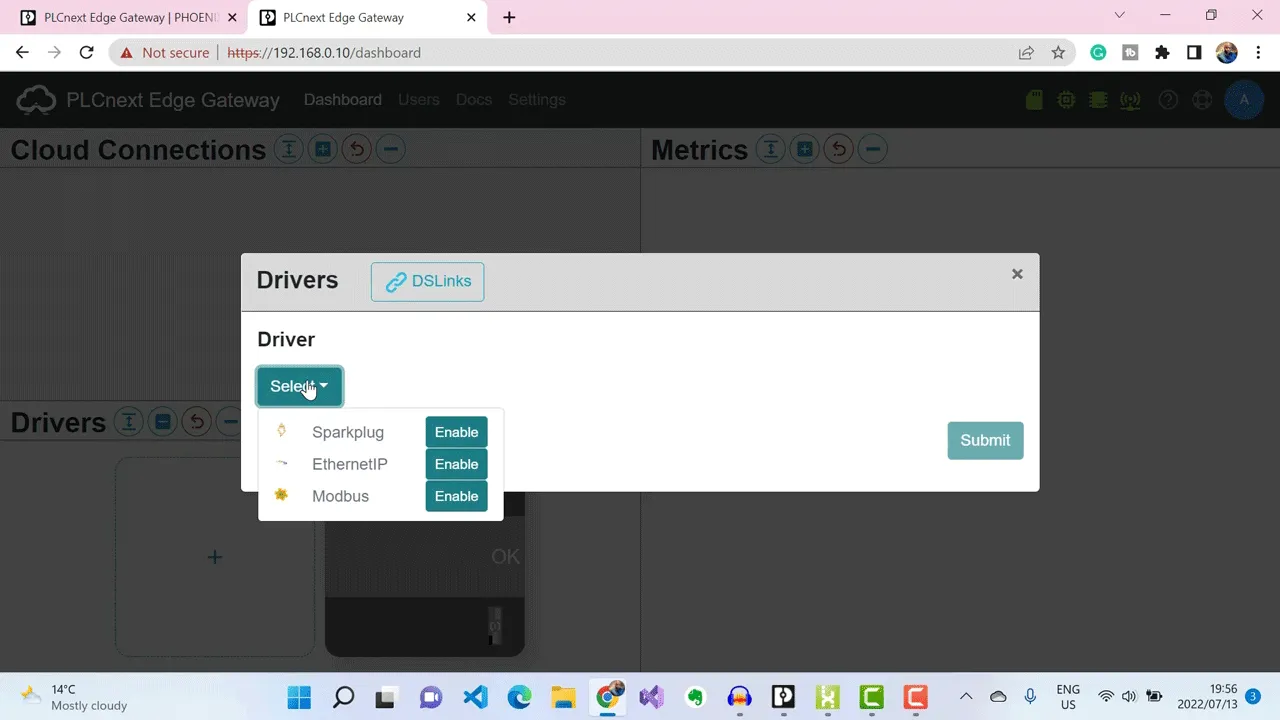
Task: Switch to the first PLCnext Edge Gateway PHOENIX tab
Action: coord(130,17)
